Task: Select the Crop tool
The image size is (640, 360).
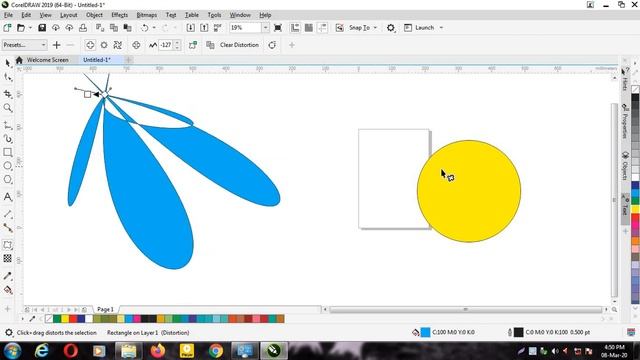Action: point(7,94)
